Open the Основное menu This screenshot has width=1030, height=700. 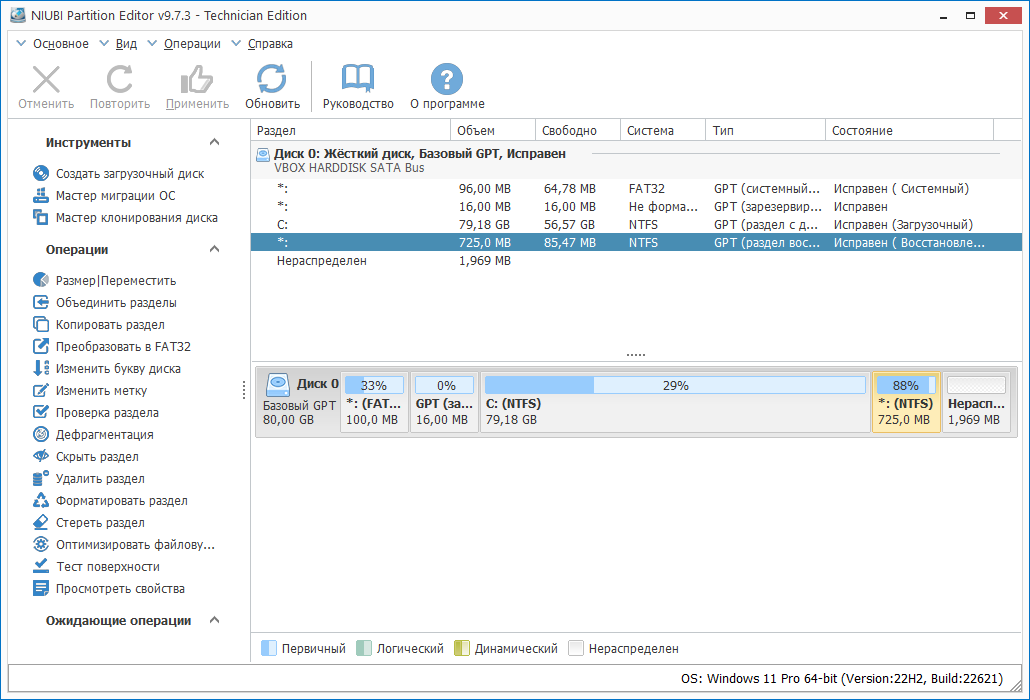[60, 44]
